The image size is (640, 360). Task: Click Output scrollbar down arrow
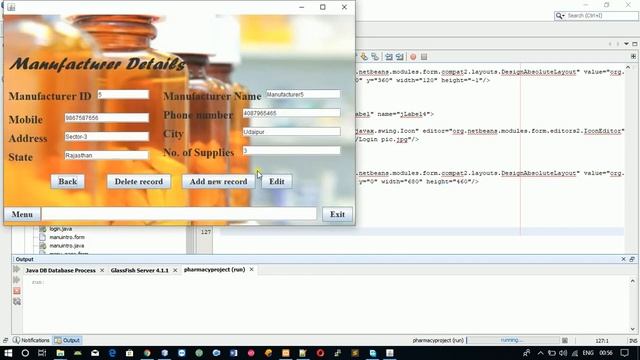click(x=632, y=329)
